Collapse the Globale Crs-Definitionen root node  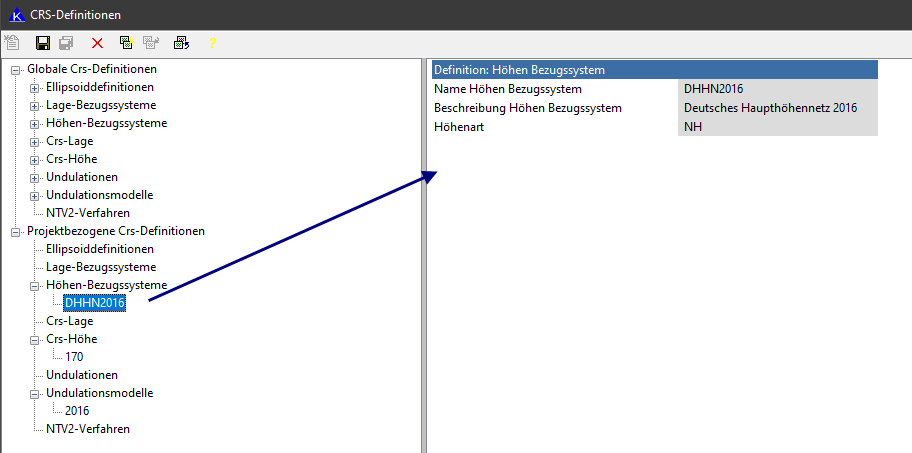16,70
